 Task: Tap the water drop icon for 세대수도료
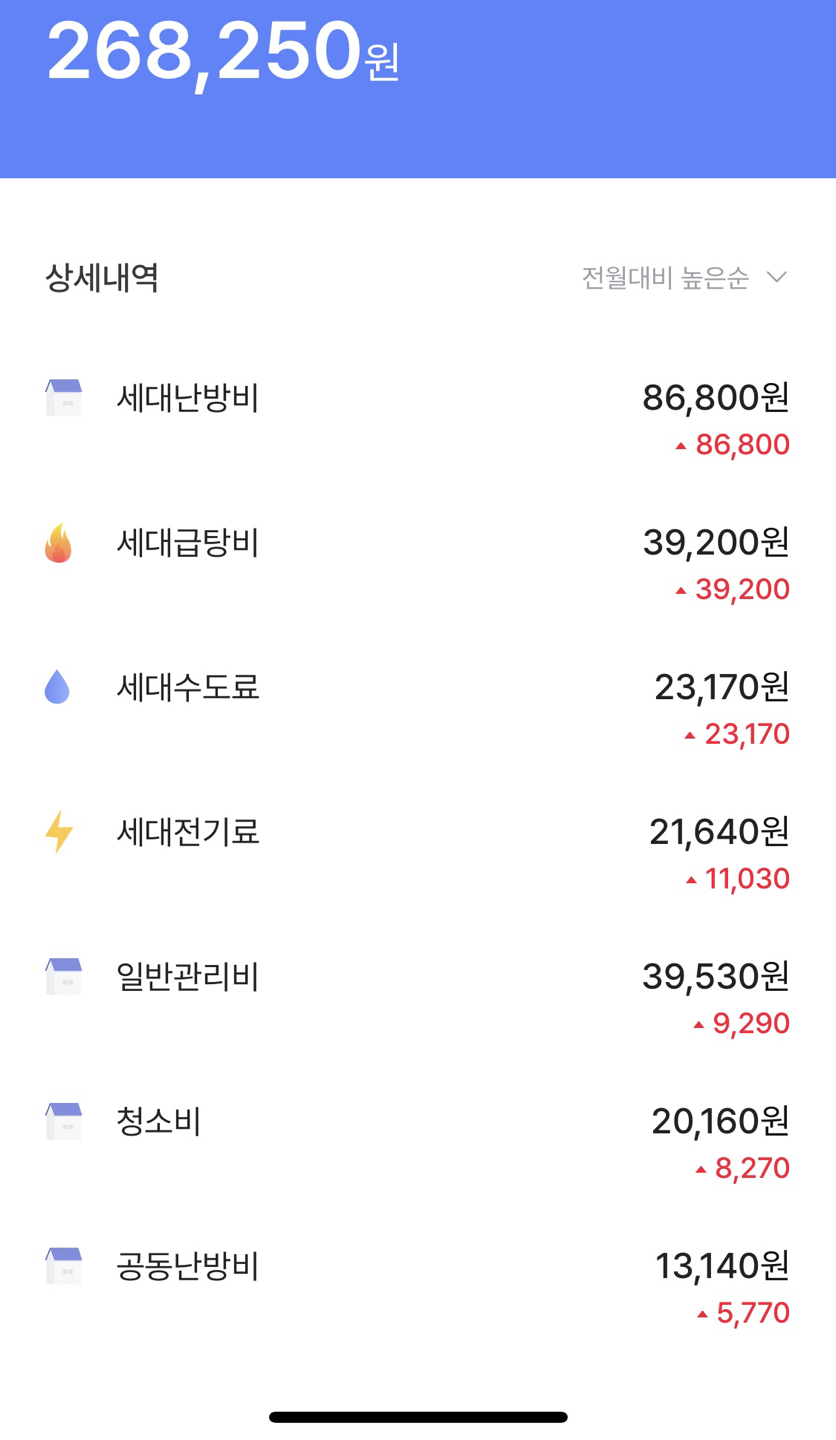pos(57,687)
